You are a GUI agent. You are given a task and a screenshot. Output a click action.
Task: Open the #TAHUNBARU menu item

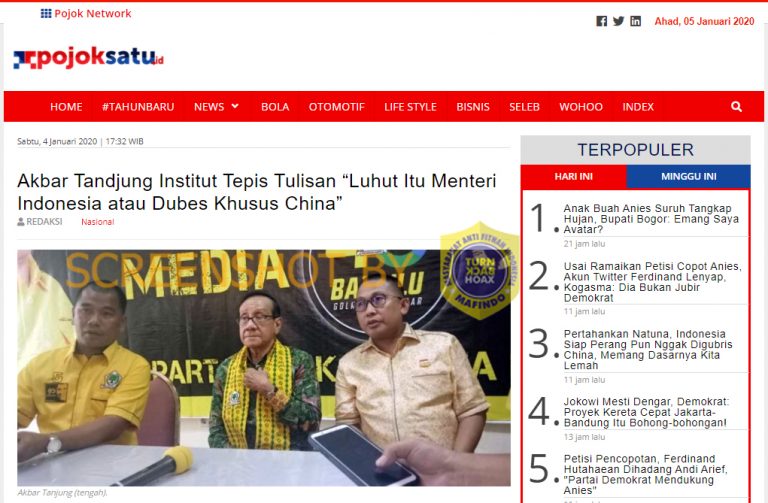[138, 107]
